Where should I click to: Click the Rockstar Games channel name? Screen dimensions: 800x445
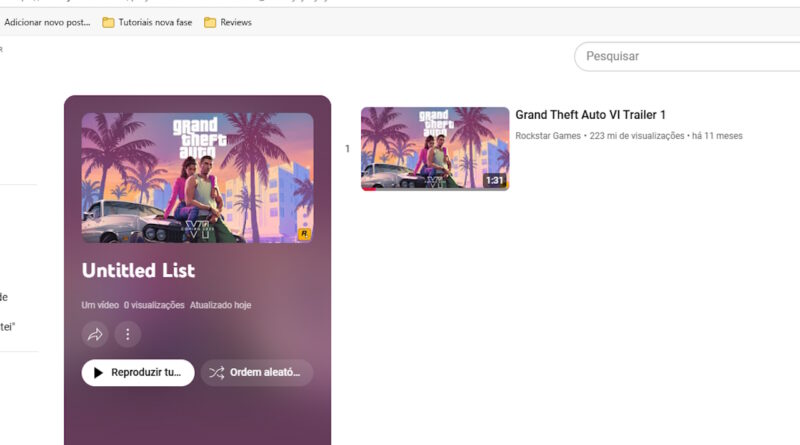(x=547, y=136)
